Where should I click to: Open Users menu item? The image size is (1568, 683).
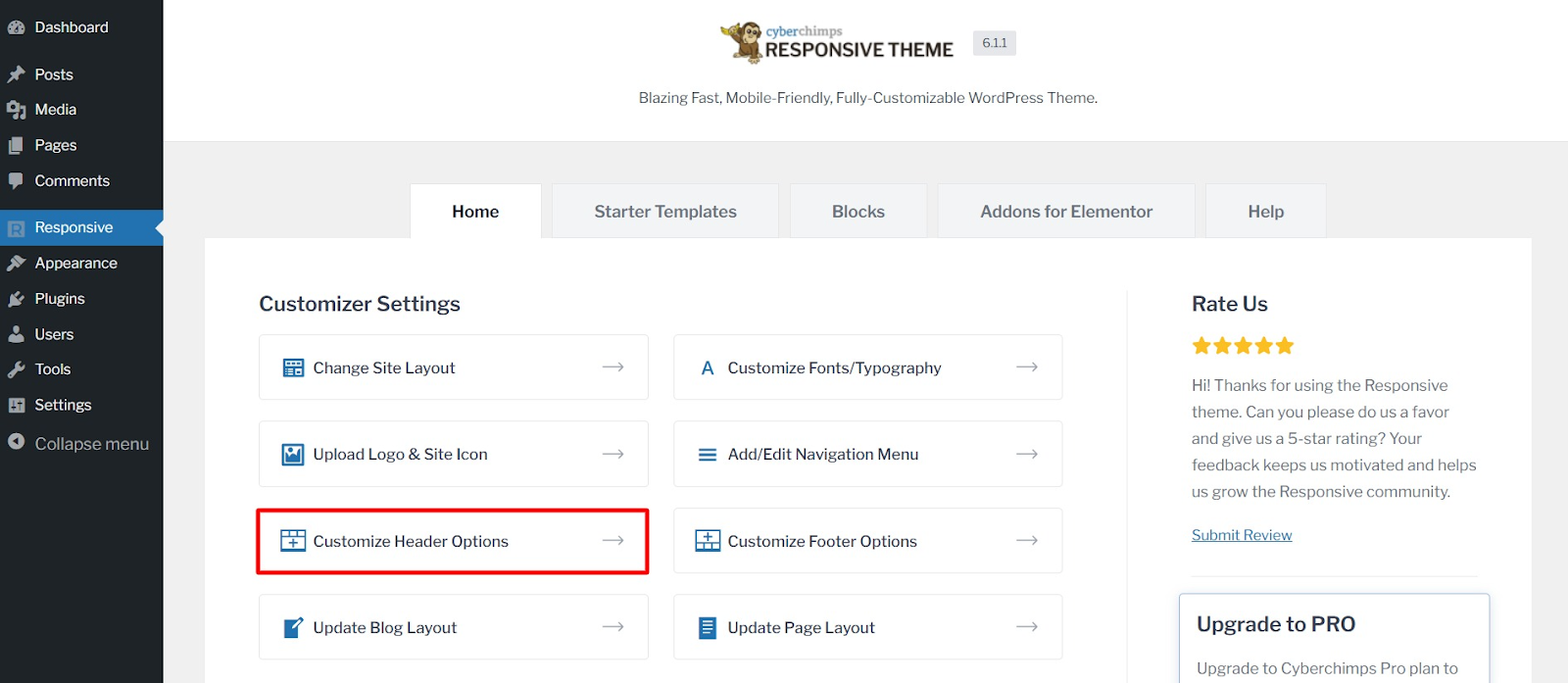pyautogui.click(x=81, y=334)
